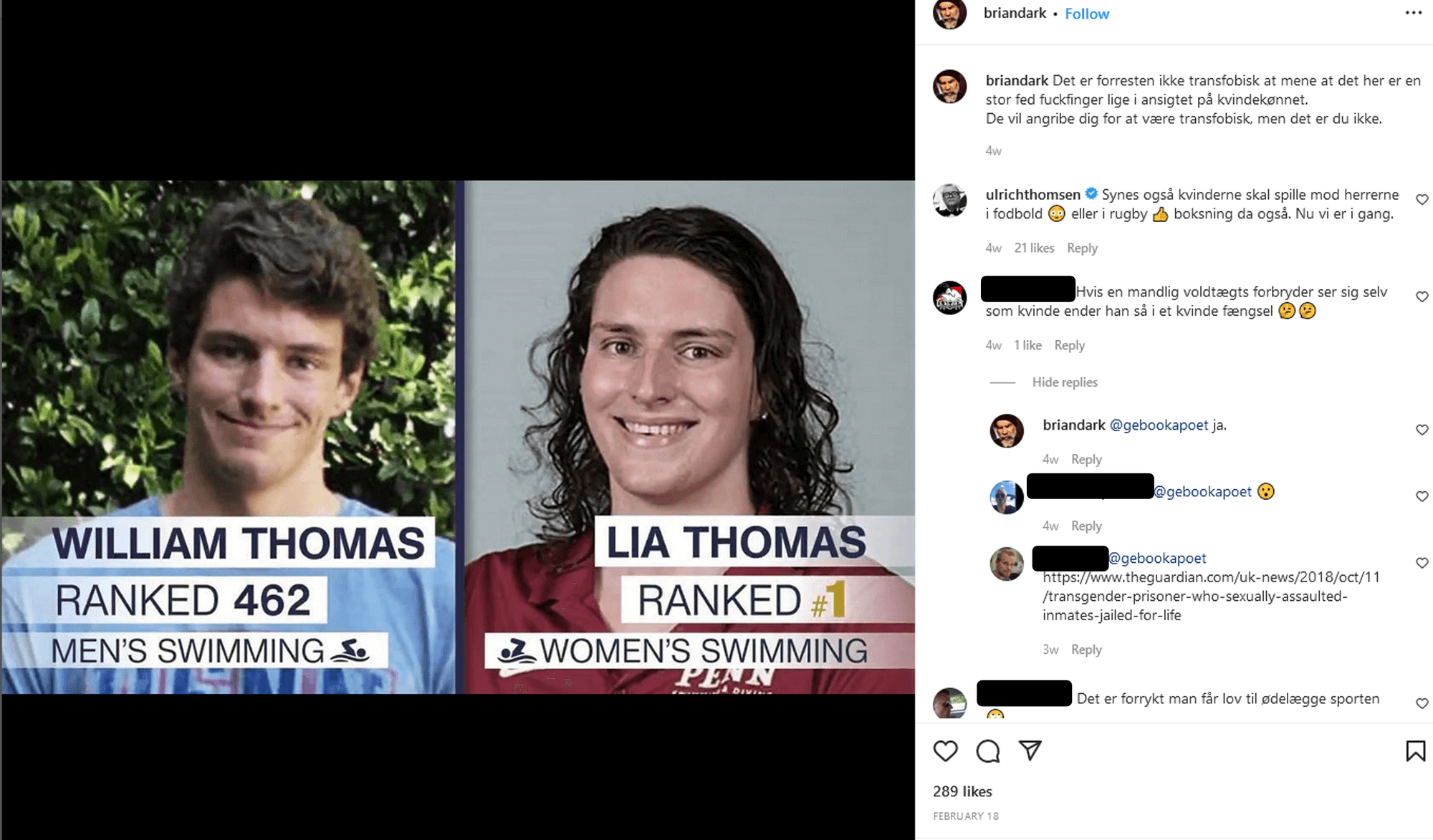Share post via paper plane icon
Screen dimensions: 1433x840
(x=1030, y=750)
